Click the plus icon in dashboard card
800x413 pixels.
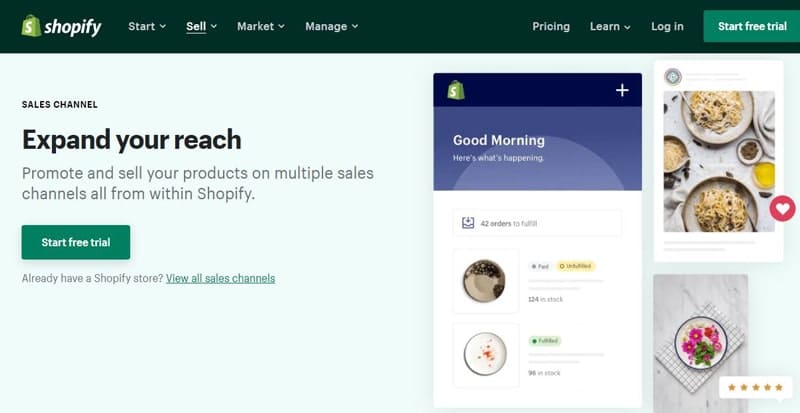[622, 90]
